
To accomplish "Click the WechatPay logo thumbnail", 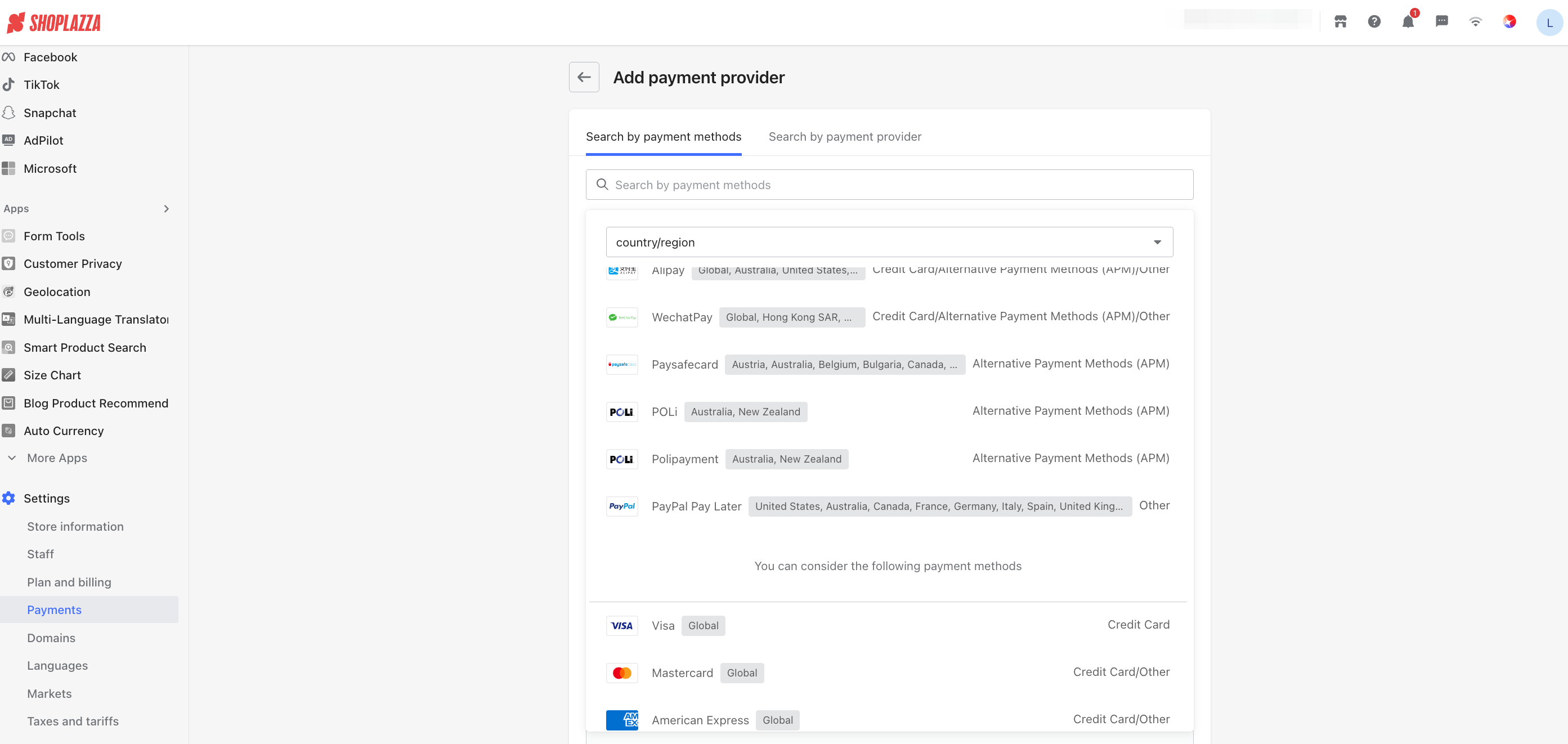I will 621,317.
